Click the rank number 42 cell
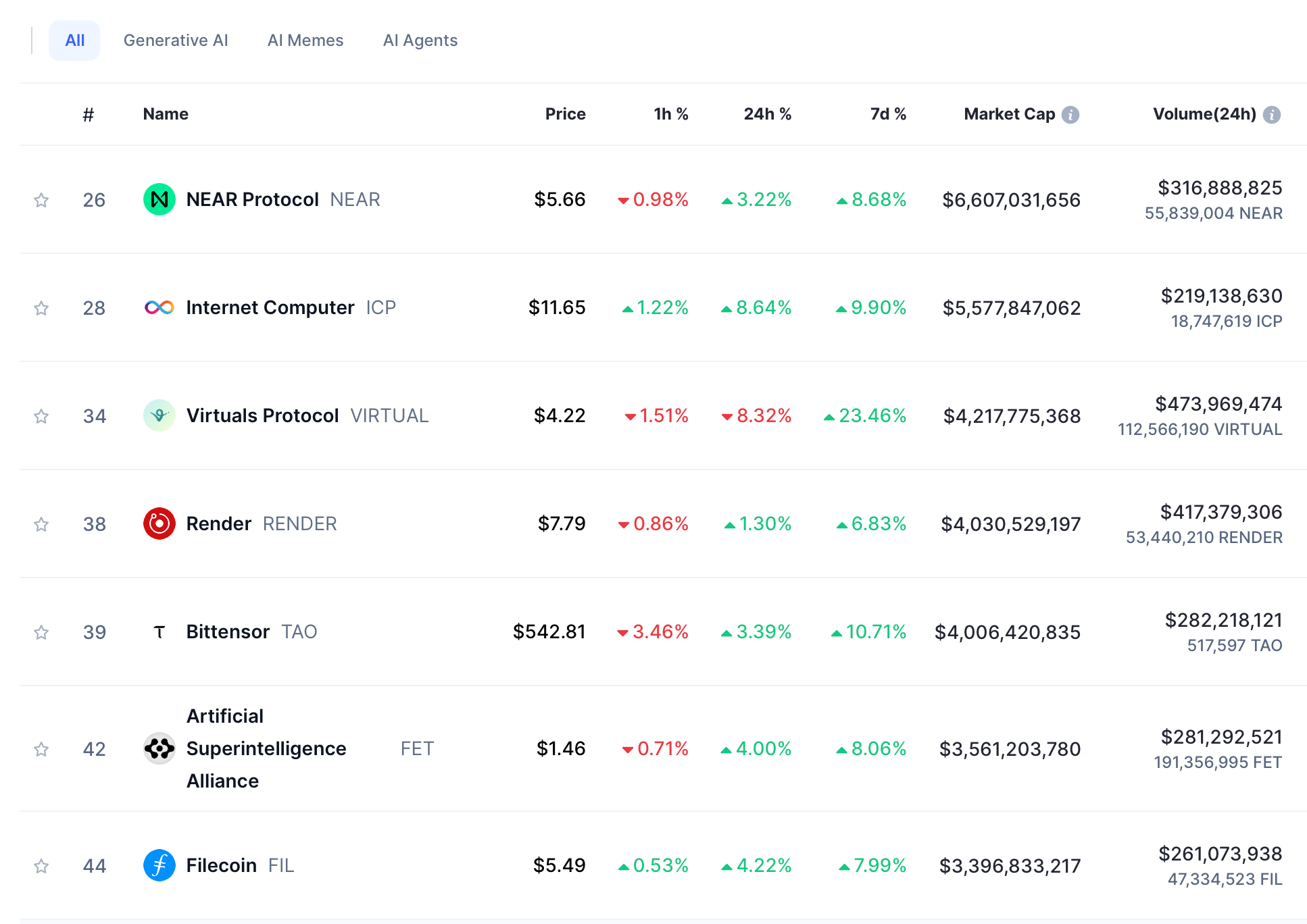The height and width of the screenshot is (924, 1307). [x=94, y=748]
